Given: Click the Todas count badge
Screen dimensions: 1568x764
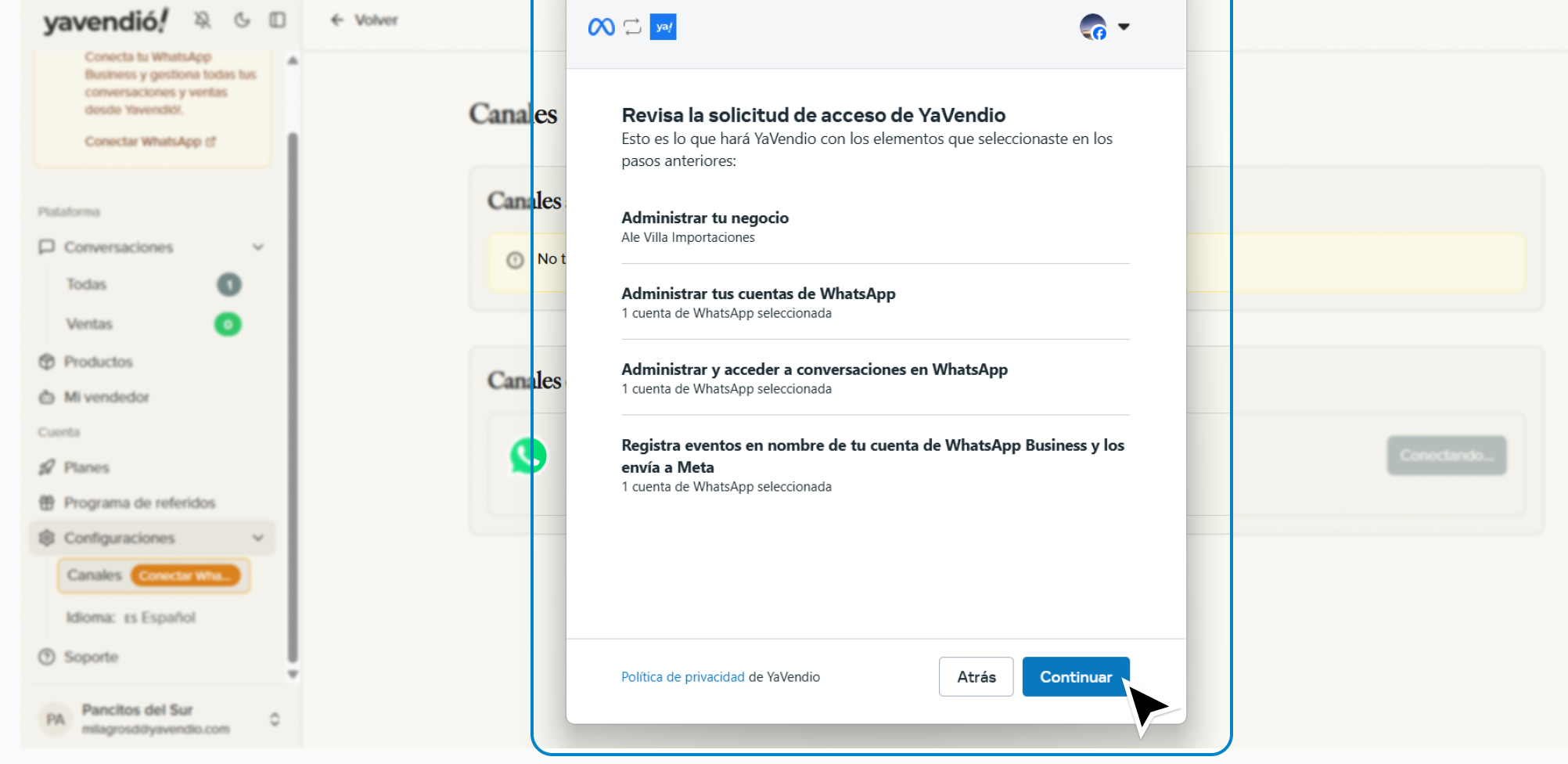Looking at the screenshot, I should [229, 284].
